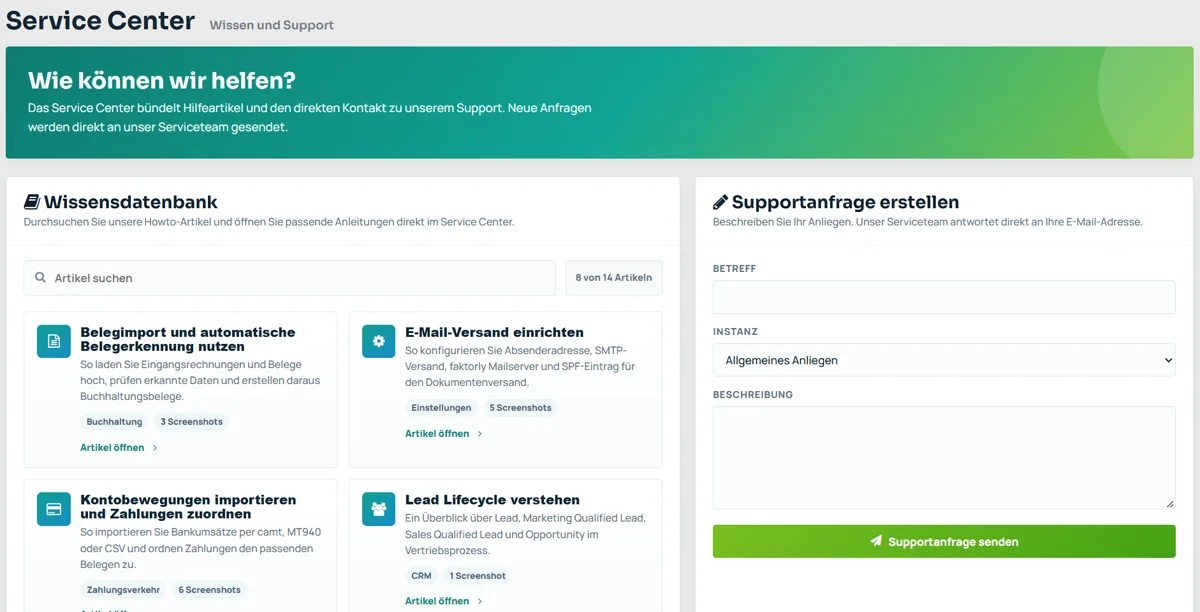This screenshot has width=1200, height=612.
Task: Click the document icon of Belegimport article
Action: 54,341
